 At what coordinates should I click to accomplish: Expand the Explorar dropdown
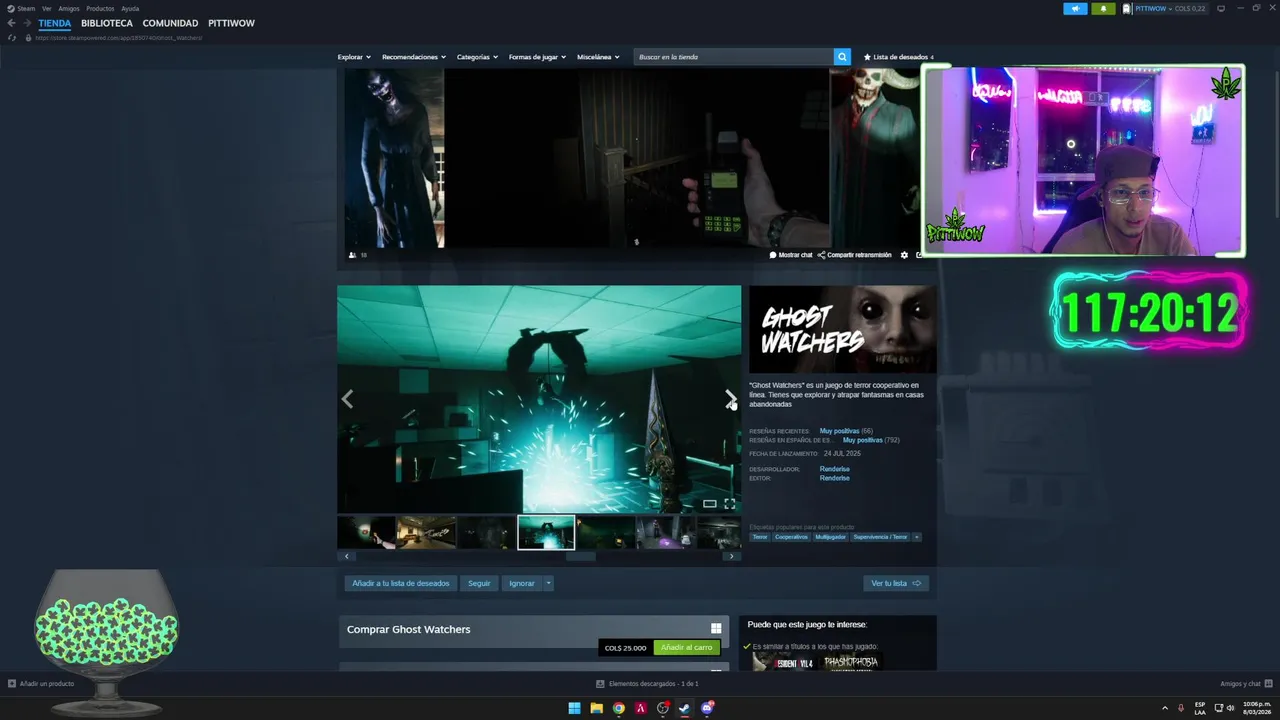click(354, 57)
